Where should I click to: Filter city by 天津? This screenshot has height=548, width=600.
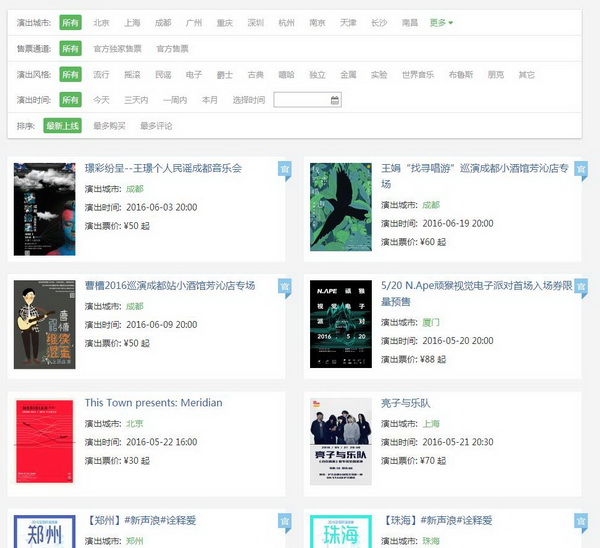[x=348, y=23]
